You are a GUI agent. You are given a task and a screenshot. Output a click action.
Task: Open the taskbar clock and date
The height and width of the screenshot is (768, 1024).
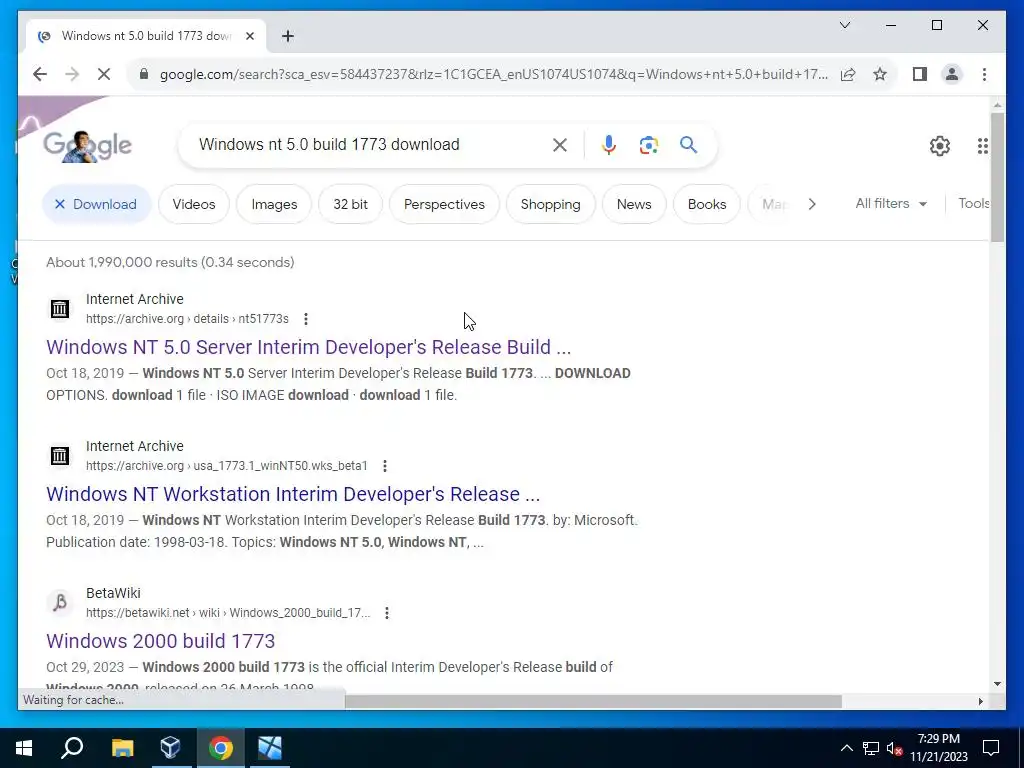pyautogui.click(x=939, y=748)
